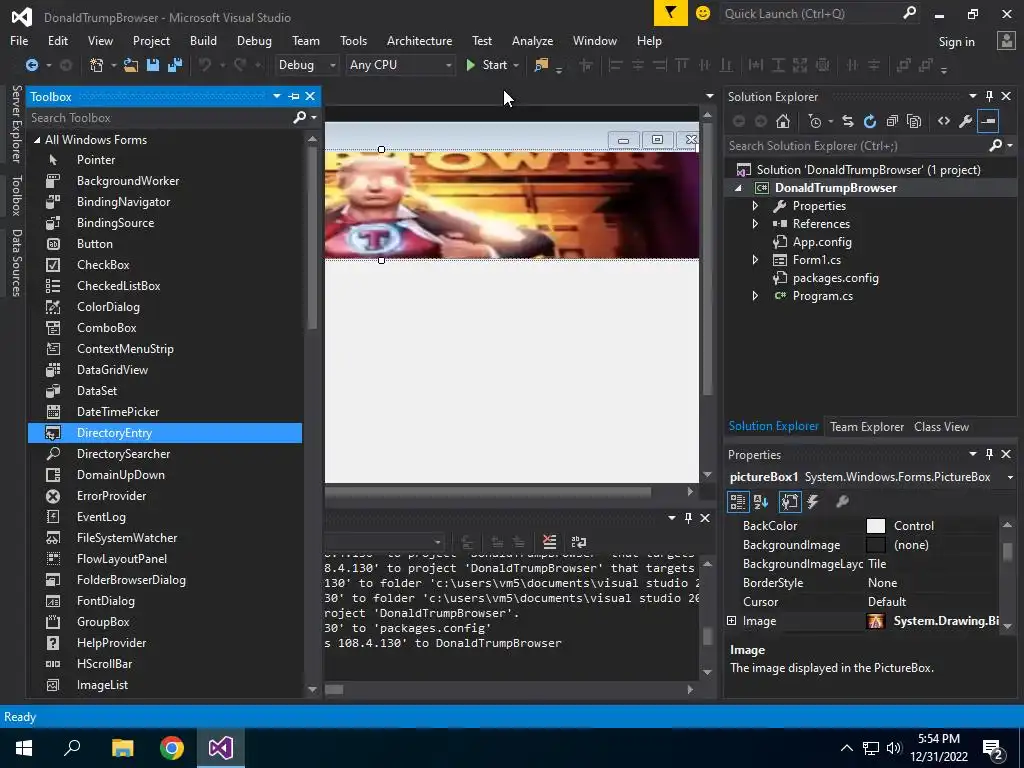Switch to the Team Explorer tab
Screen dimensions: 1024x768
tap(867, 427)
